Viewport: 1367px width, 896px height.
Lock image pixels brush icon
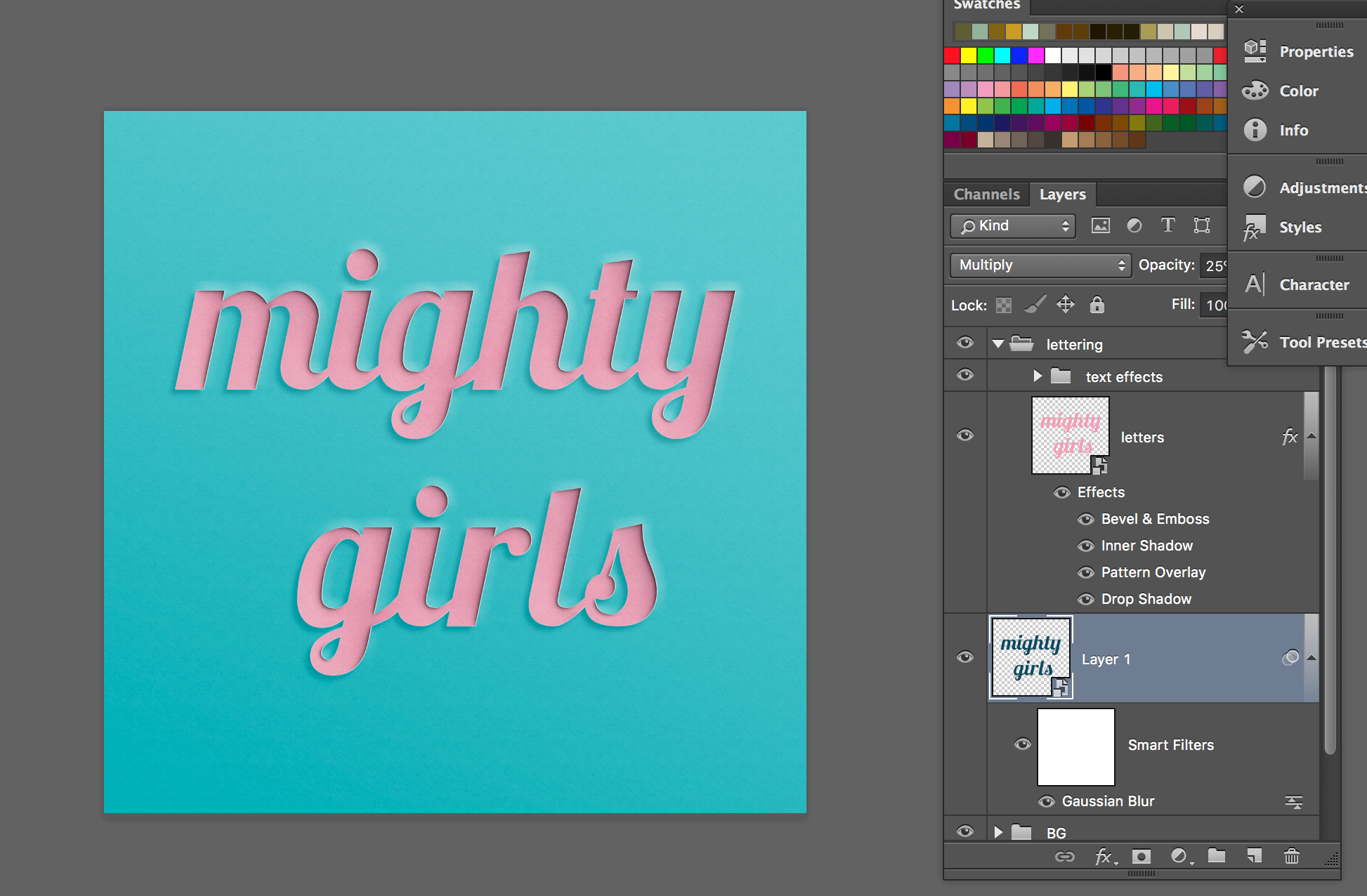pos(1035,304)
